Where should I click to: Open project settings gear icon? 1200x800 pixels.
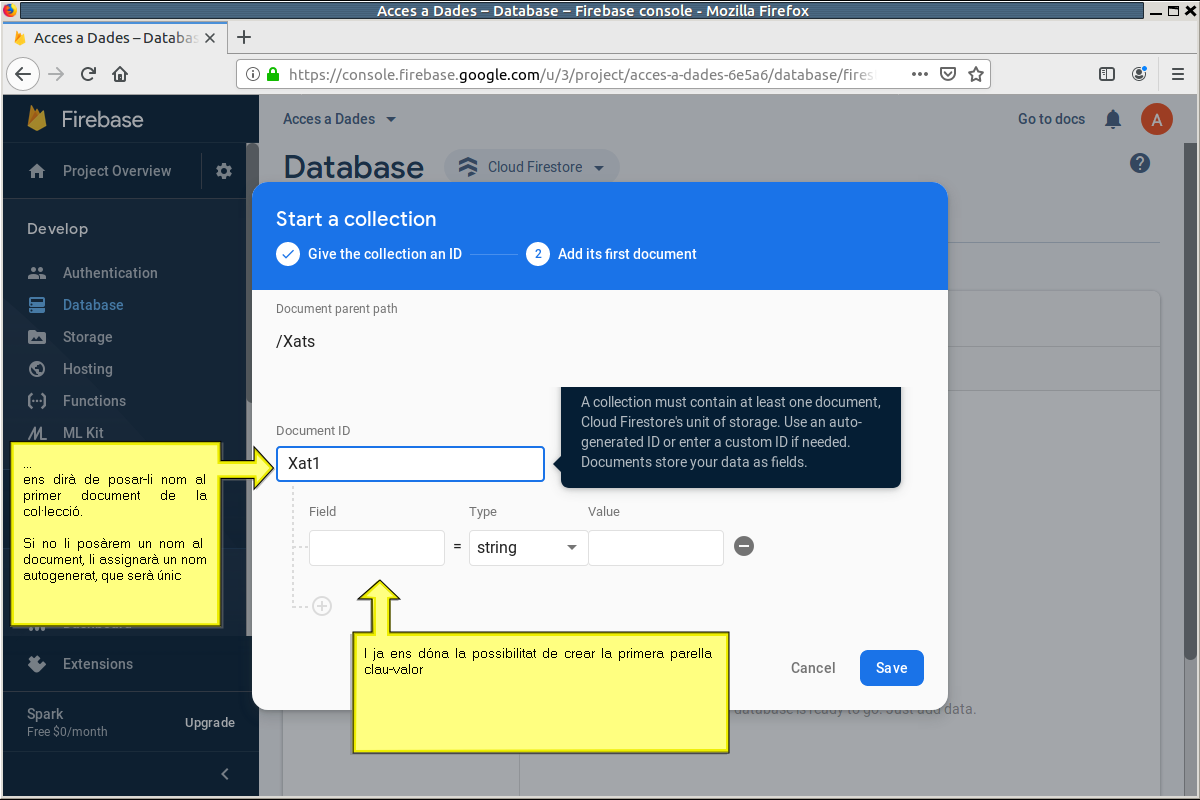tap(224, 171)
